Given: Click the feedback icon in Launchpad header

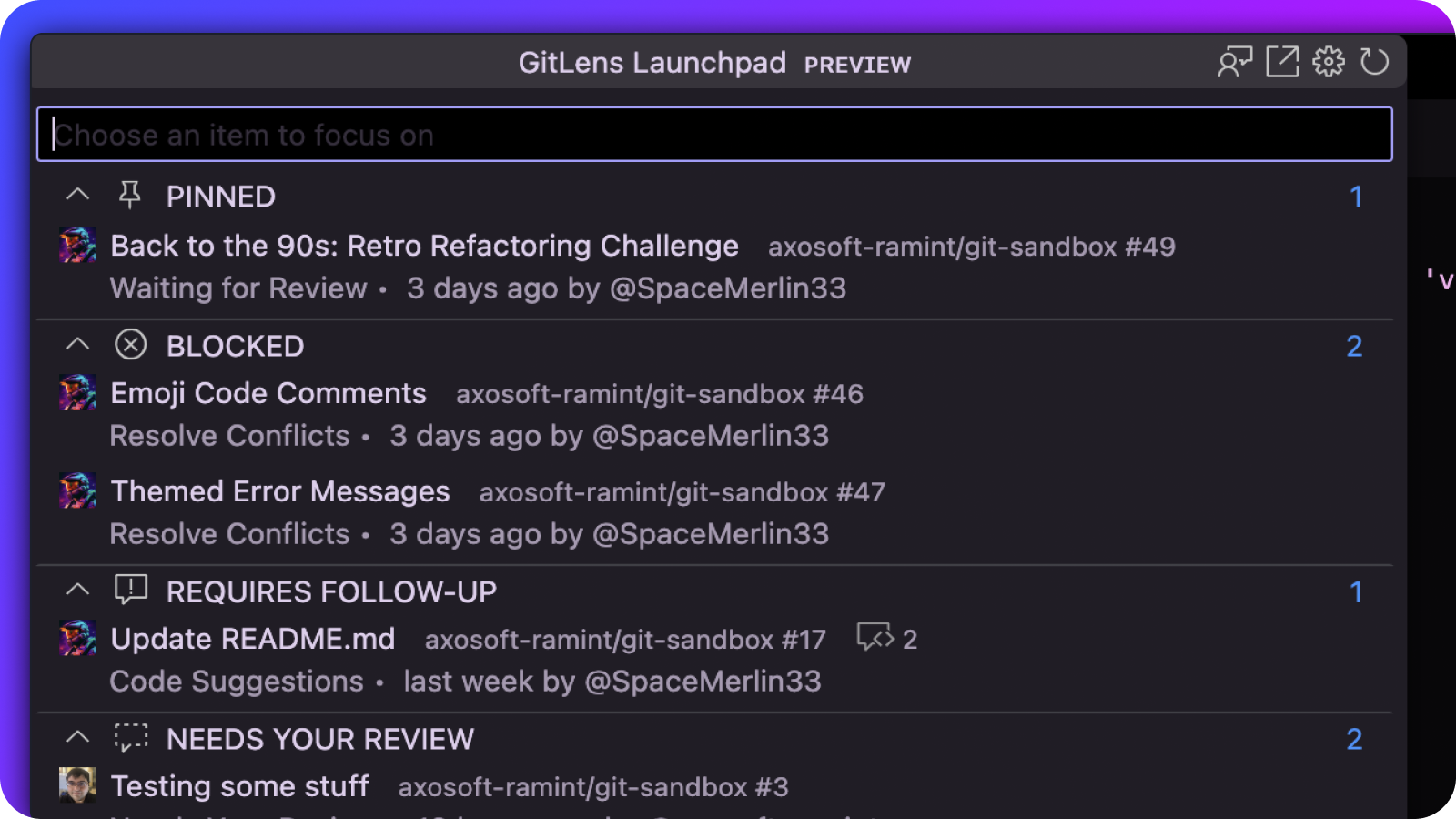Looking at the screenshot, I should pyautogui.click(x=1235, y=62).
